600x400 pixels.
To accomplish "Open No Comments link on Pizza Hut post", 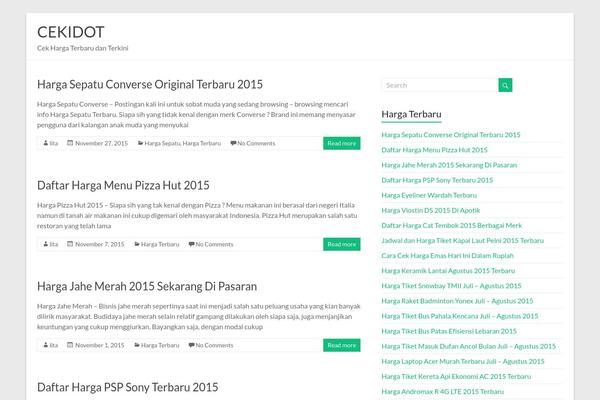I will (x=214, y=244).
